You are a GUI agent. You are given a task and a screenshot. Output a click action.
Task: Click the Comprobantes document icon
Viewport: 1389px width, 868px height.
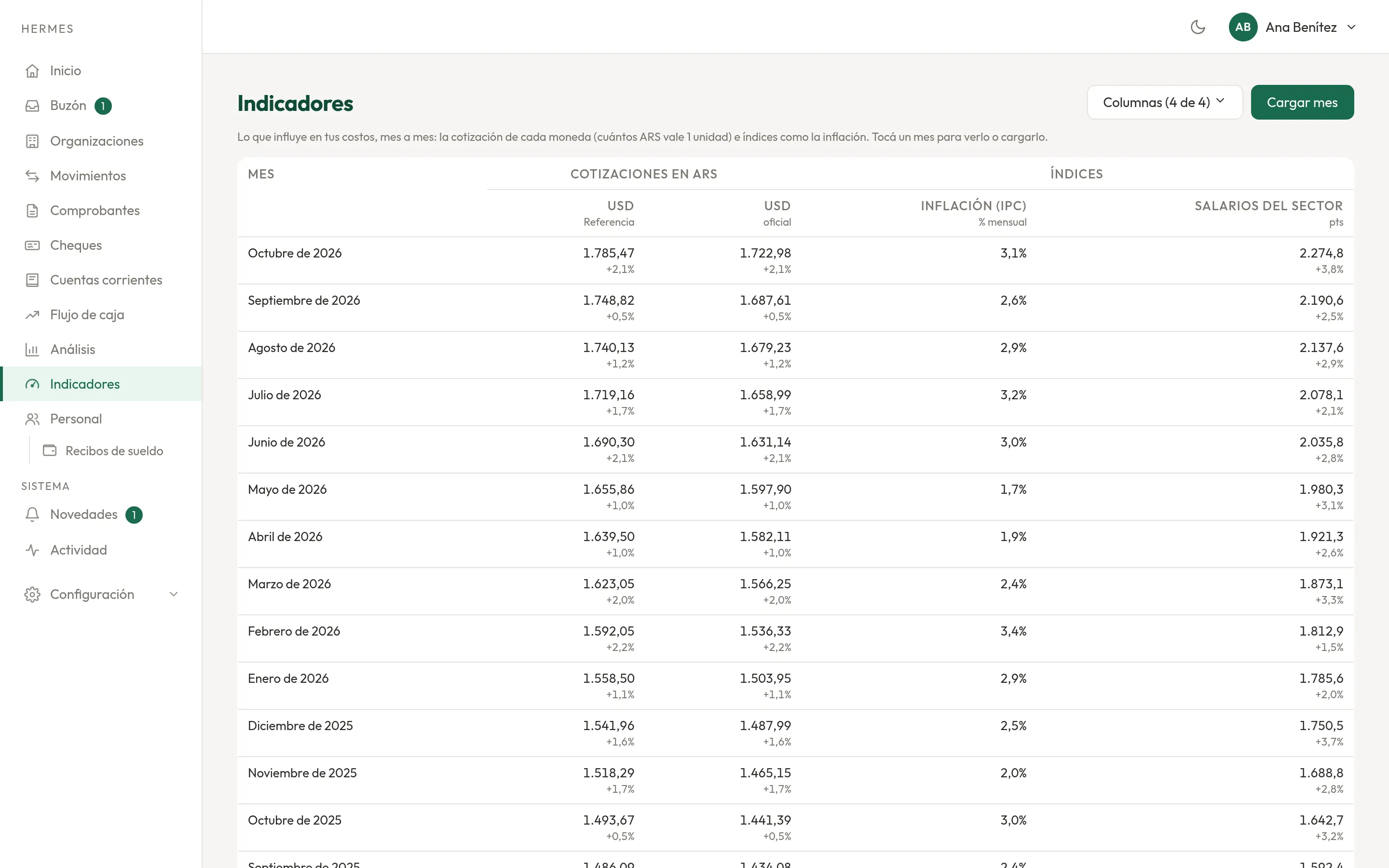tap(32, 211)
